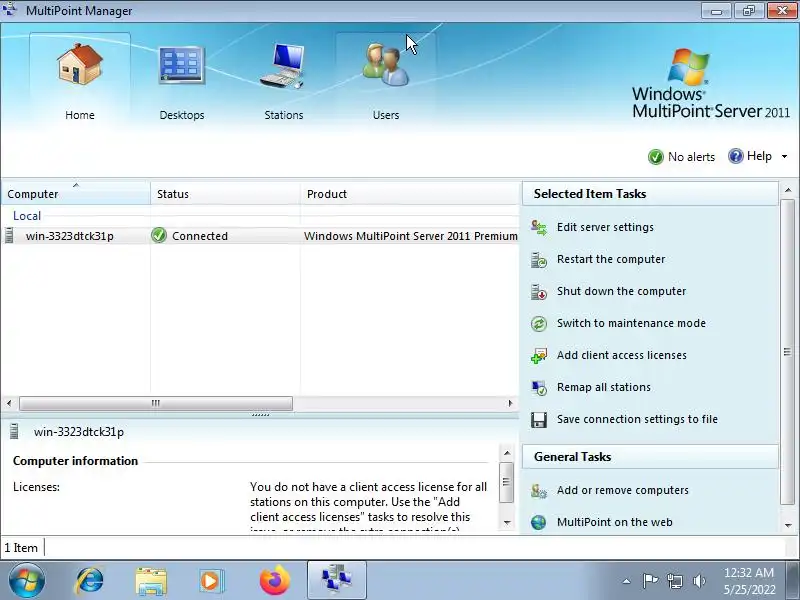Click MultiPoint Manager taskbar button

coord(337,580)
